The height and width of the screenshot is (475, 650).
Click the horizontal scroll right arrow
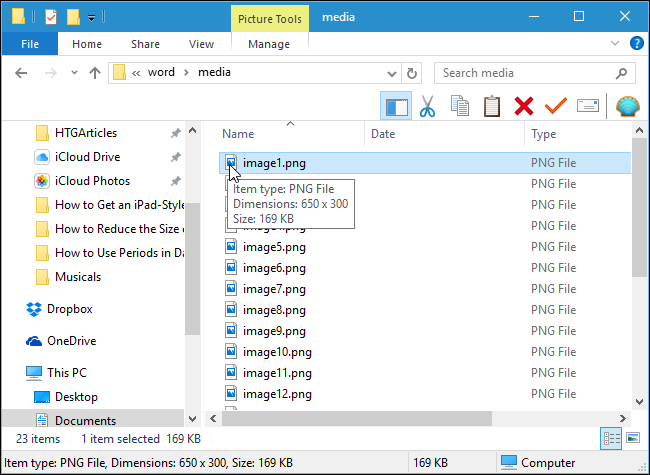(x=623, y=419)
